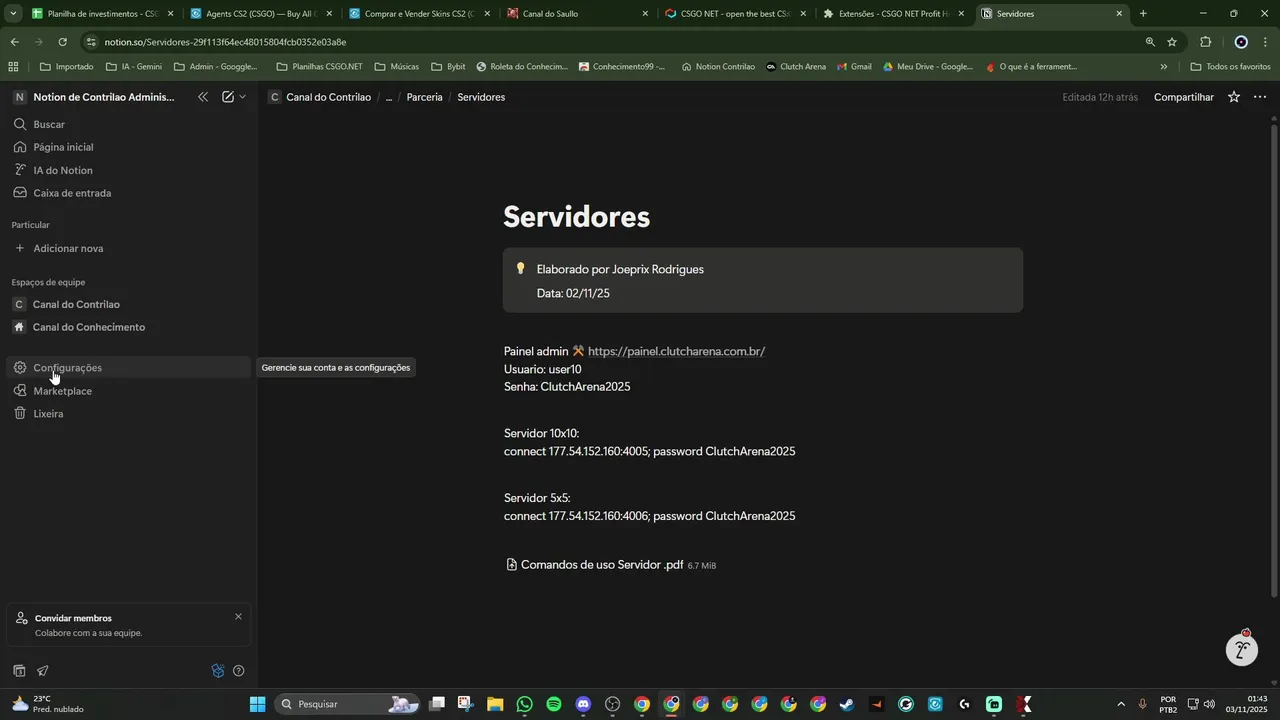Open Lixeira trash
The height and width of the screenshot is (720, 1280).
click(128, 414)
